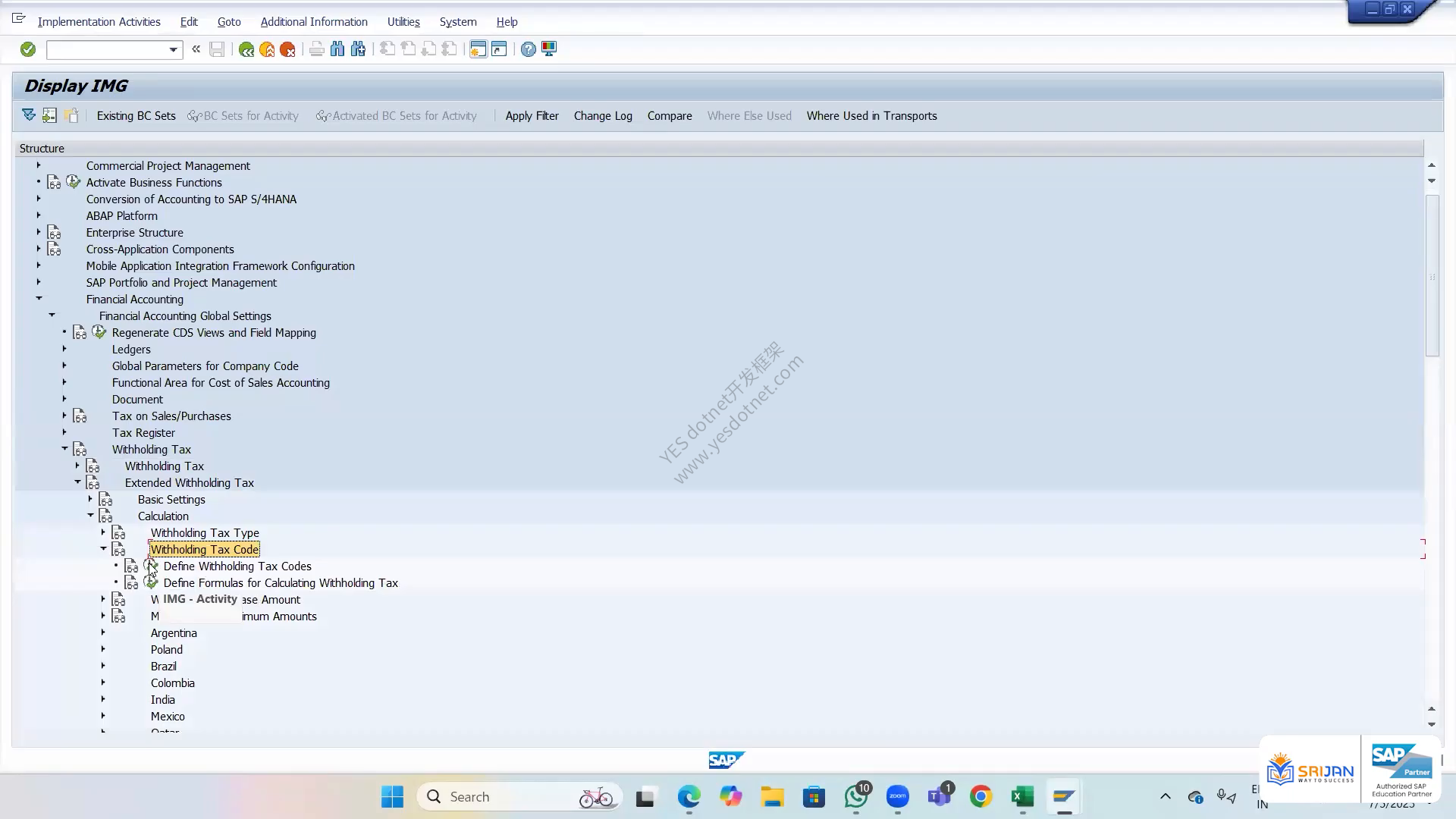
Task: Select Conversion of Accounting to SAP S/4HANA
Action: pos(191,199)
